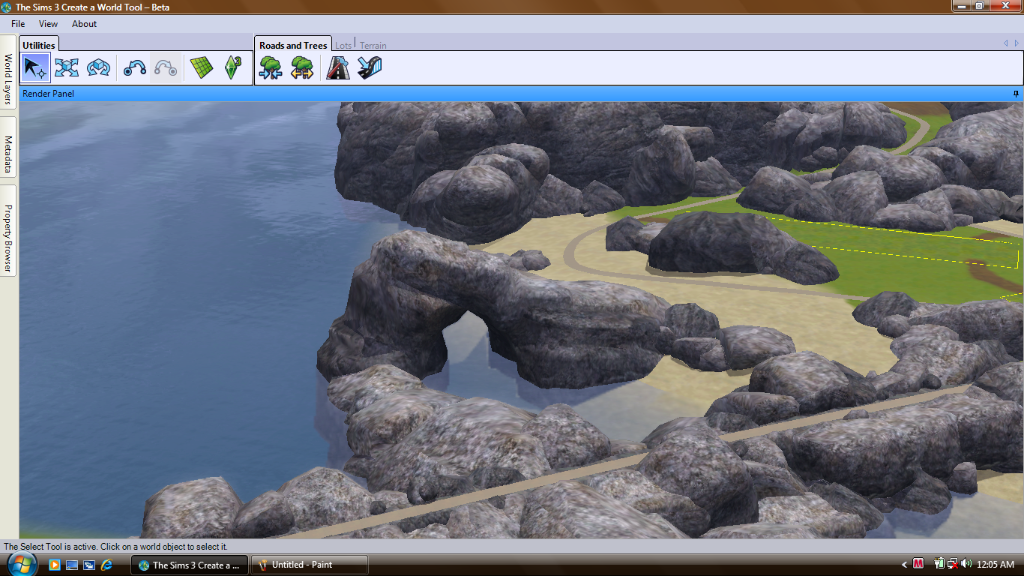The height and width of the screenshot is (576, 1024).
Task: Launch Windows Media Player from Quick Launch
Action: click(55, 565)
